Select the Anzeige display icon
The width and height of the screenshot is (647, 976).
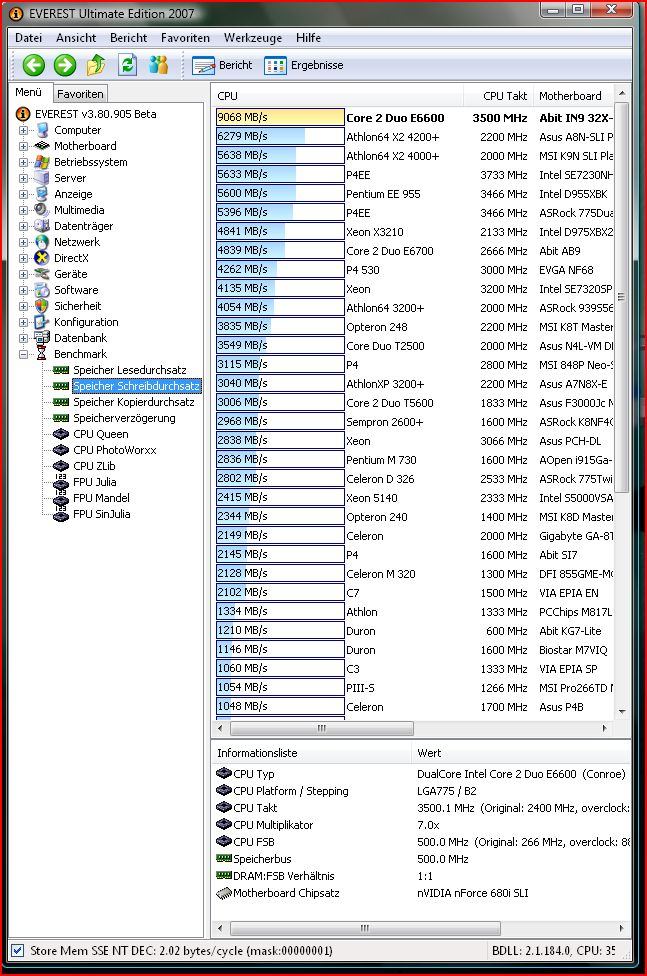tap(42, 194)
